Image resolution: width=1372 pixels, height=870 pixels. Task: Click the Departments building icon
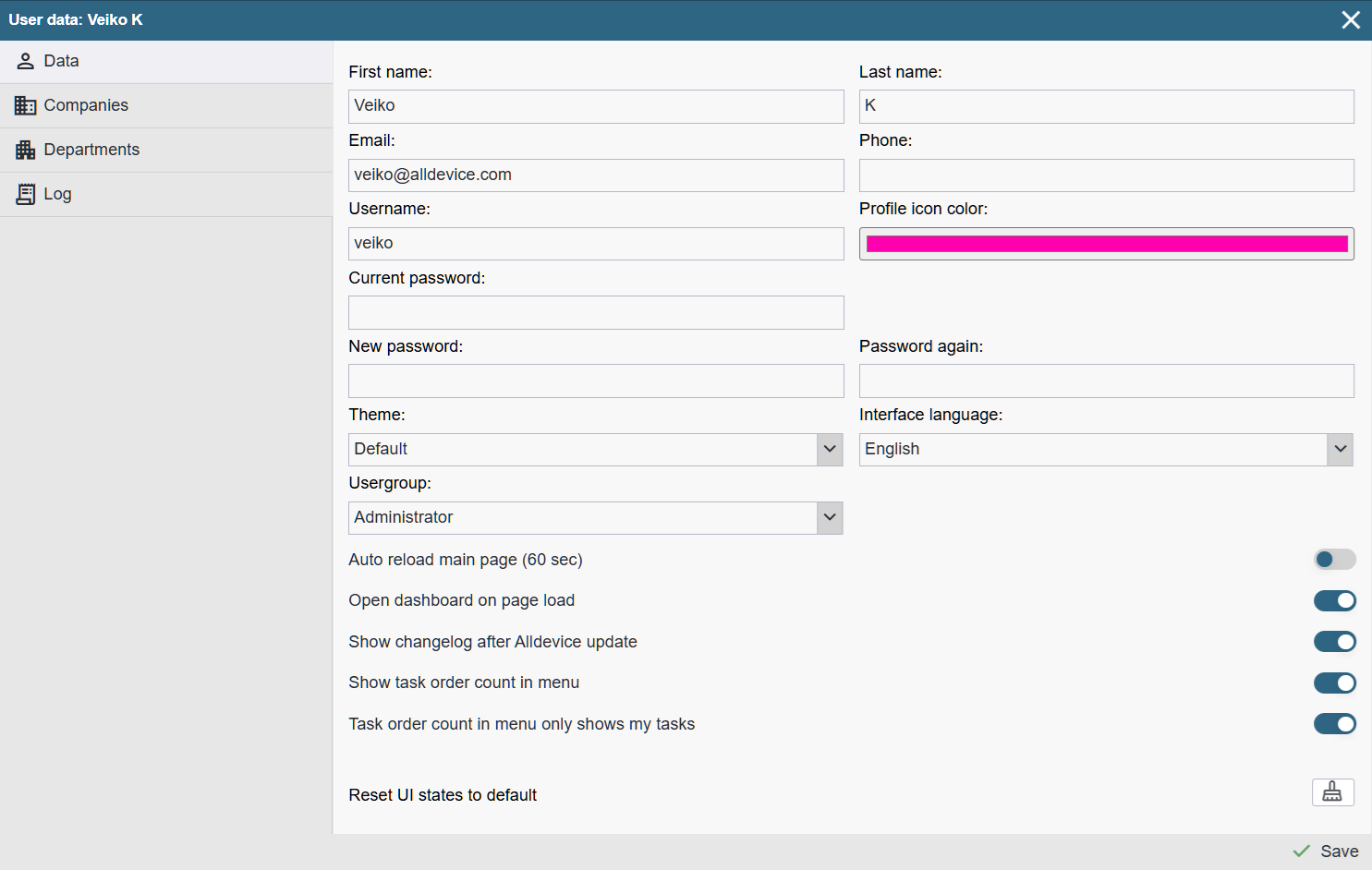coord(26,151)
